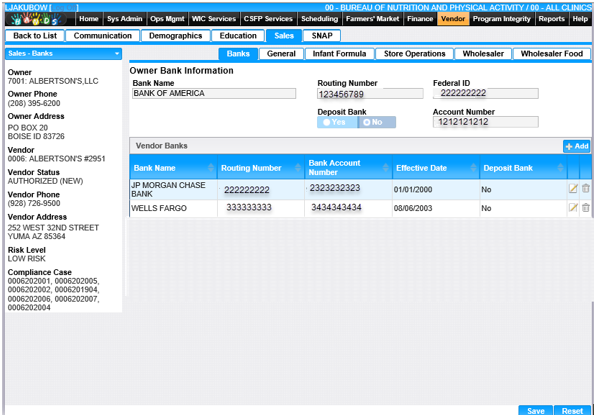Click owner name 7001: ALBERTSON'S,LLC
Image resolution: width=595 pixels, height=415 pixels.
53,81
